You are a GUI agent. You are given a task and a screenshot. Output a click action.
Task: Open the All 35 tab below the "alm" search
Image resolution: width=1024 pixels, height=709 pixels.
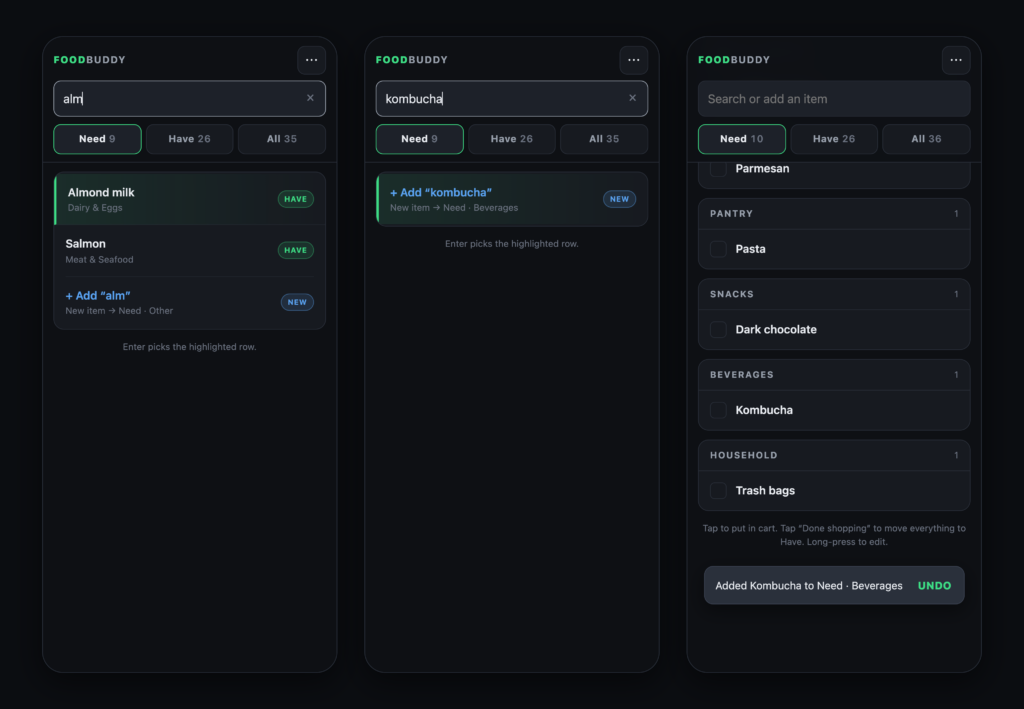281,139
